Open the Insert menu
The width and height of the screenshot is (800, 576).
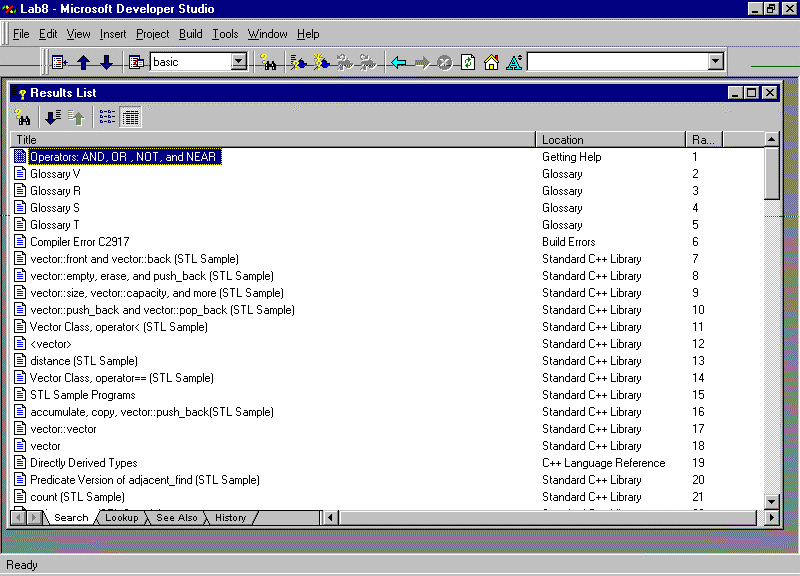tap(113, 34)
